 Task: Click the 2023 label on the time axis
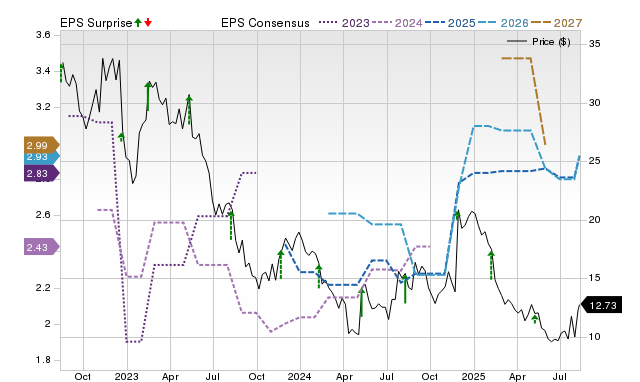point(127,376)
